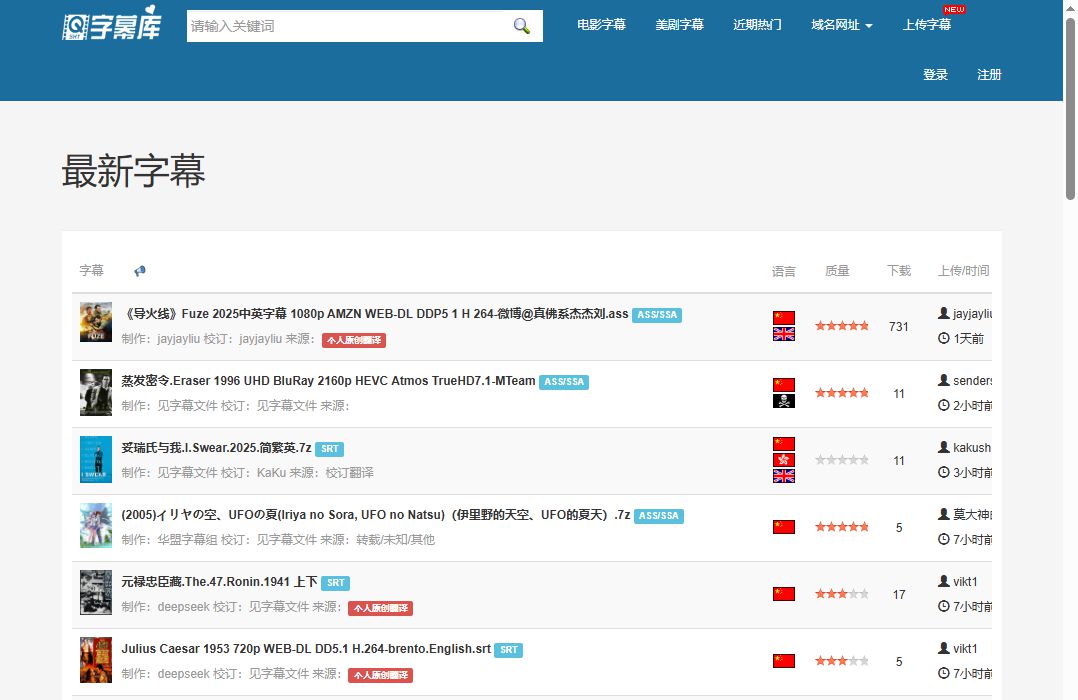Click the China flag in the Eraser row
The width and height of the screenshot is (1078, 700).
(784, 385)
